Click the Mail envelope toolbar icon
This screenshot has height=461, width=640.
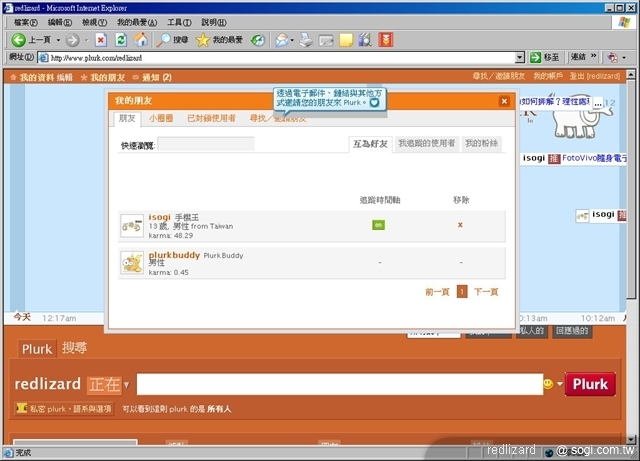(282, 40)
